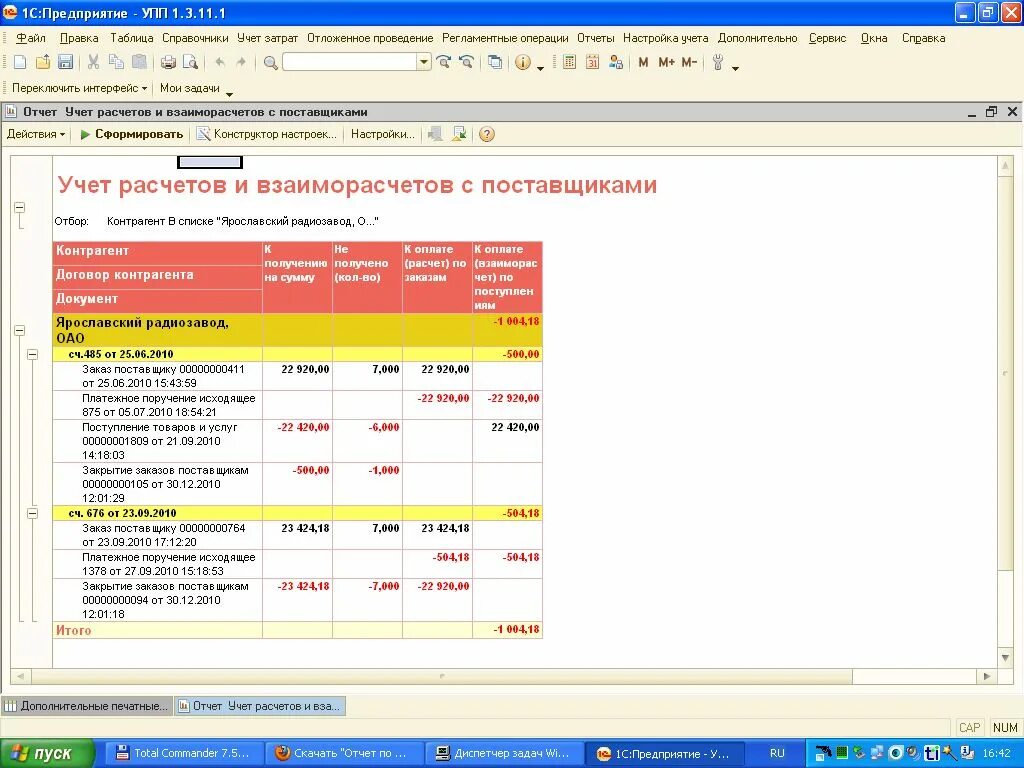This screenshot has height=768, width=1024.
Task: Open the tools wrench icon
Action: click(x=718, y=63)
